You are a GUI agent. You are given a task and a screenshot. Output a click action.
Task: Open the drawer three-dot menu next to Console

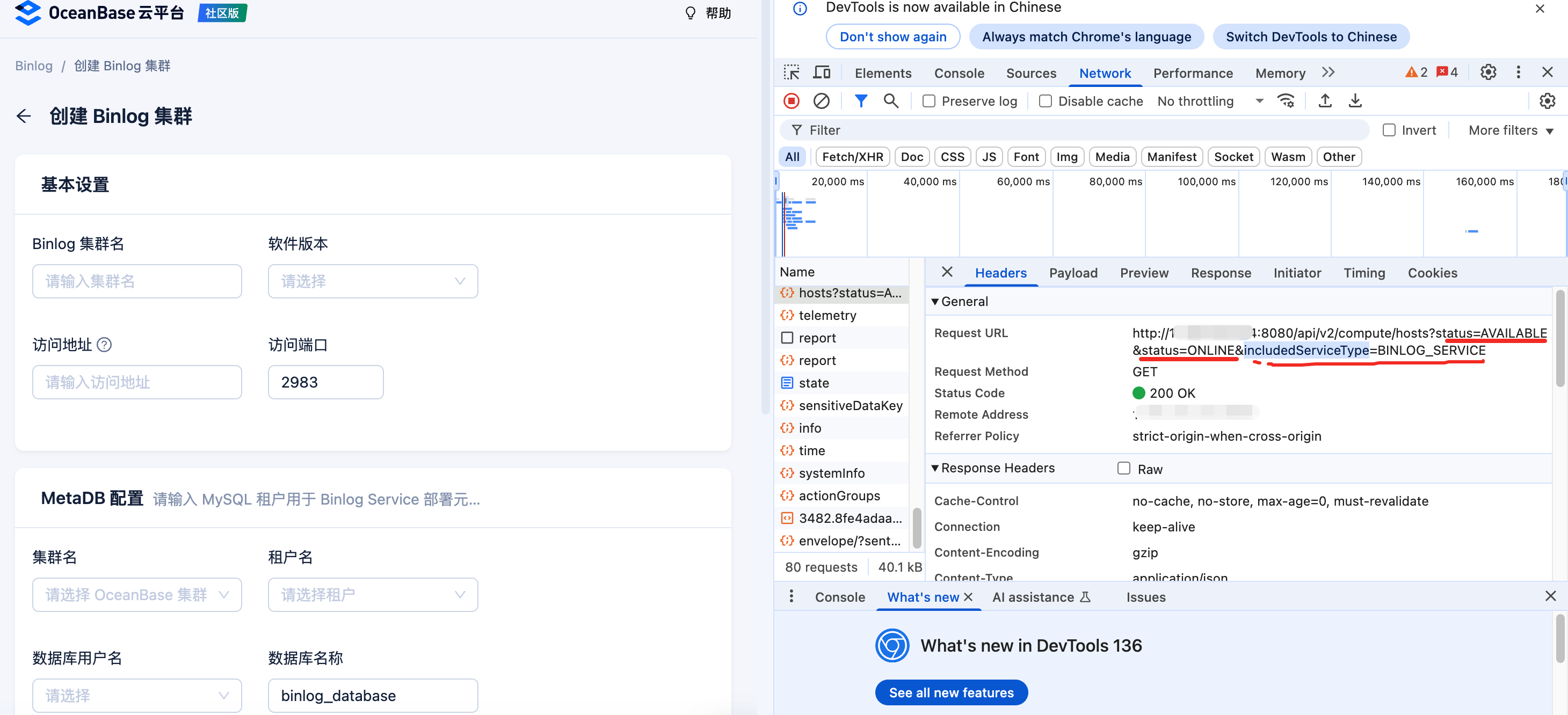(792, 596)
